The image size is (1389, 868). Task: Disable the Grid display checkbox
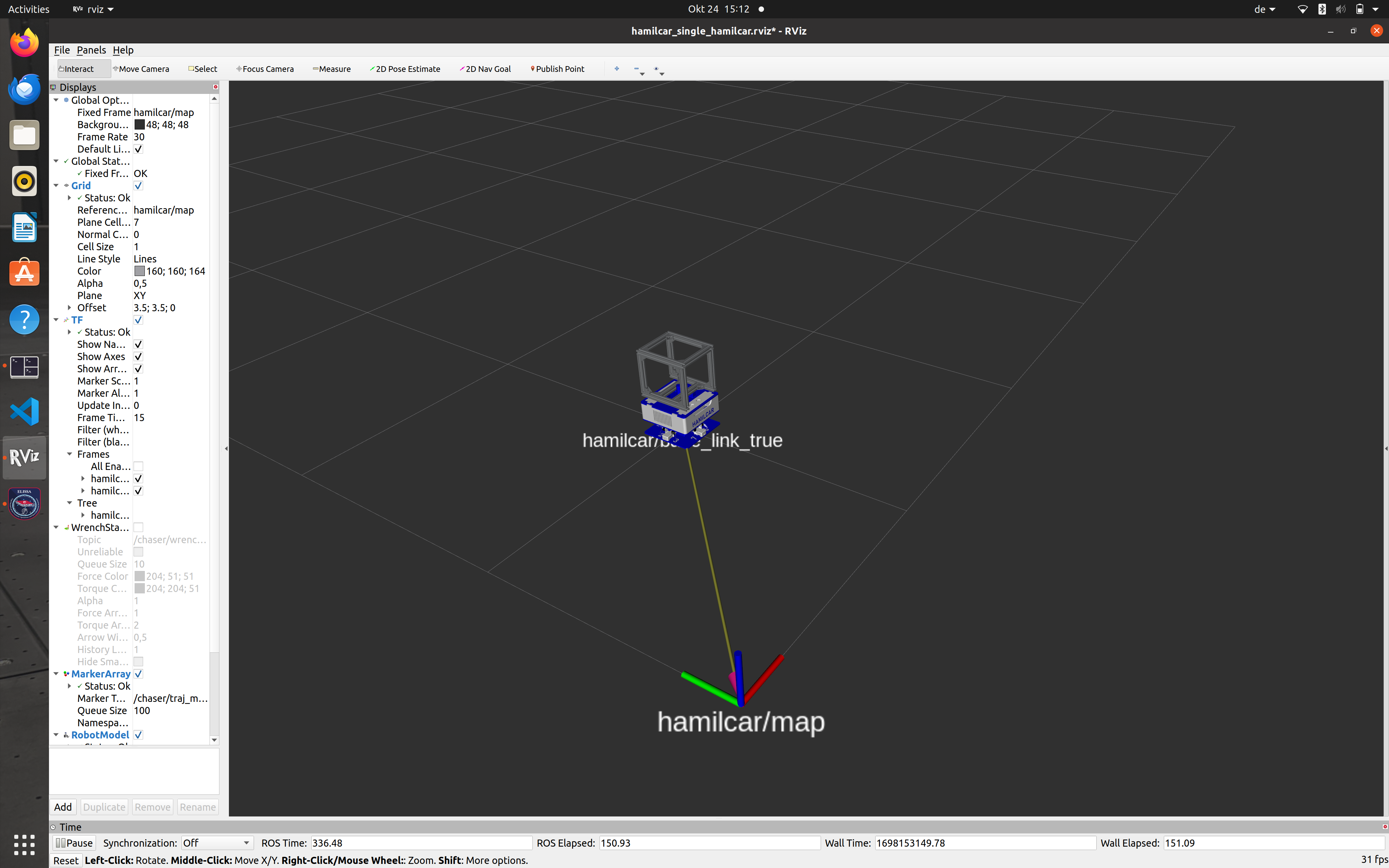coord(138,185)
